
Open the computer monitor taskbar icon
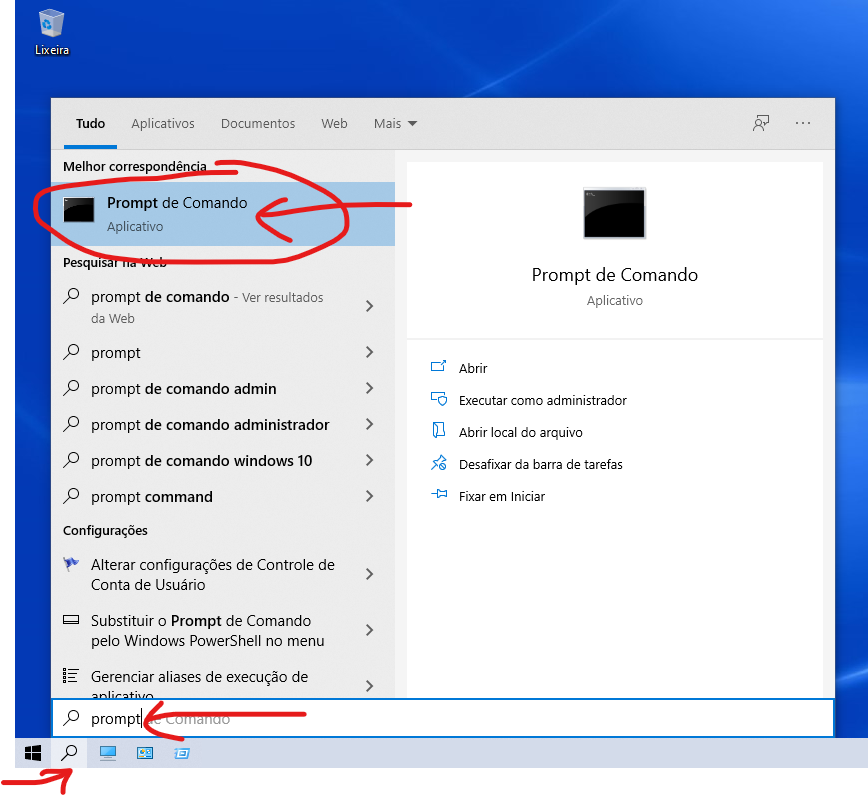(107, 753)
